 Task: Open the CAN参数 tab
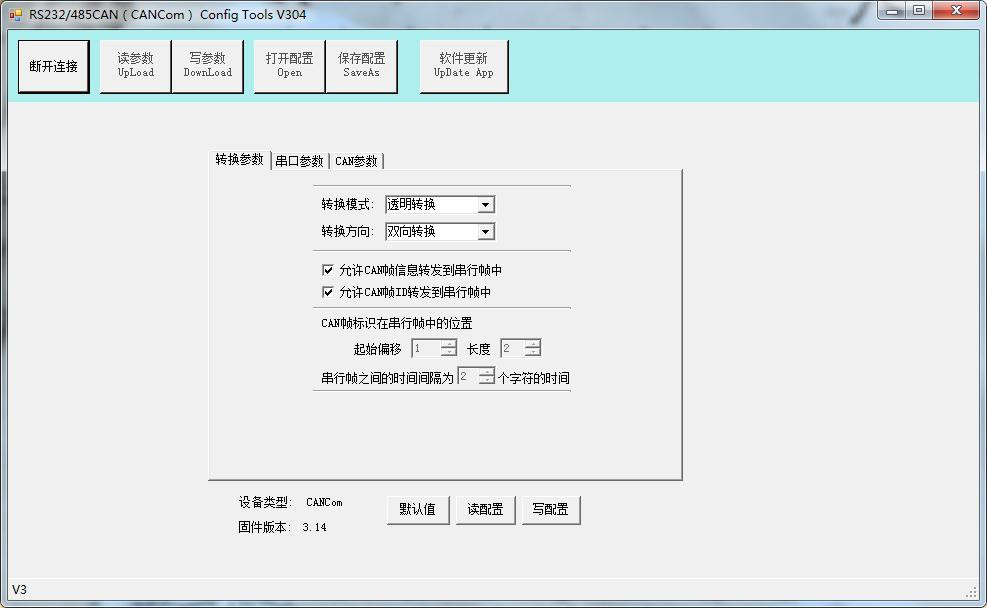(356, 161)
